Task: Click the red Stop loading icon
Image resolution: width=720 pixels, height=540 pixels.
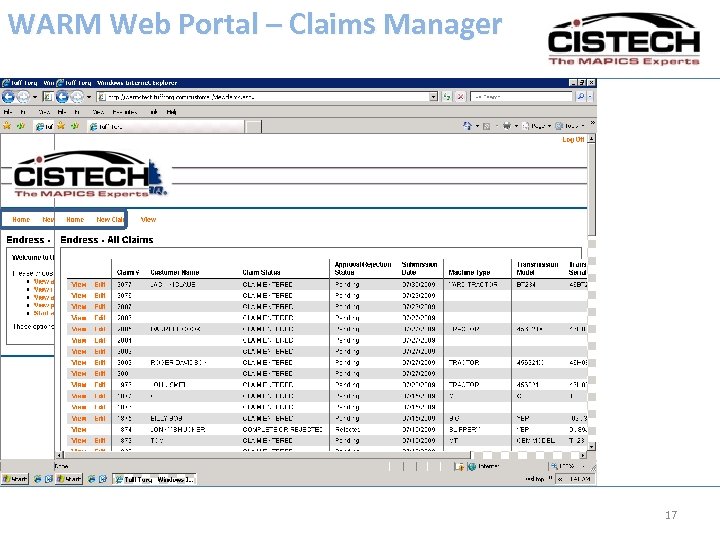Action: pyautogui.click(x=461, y=97)
